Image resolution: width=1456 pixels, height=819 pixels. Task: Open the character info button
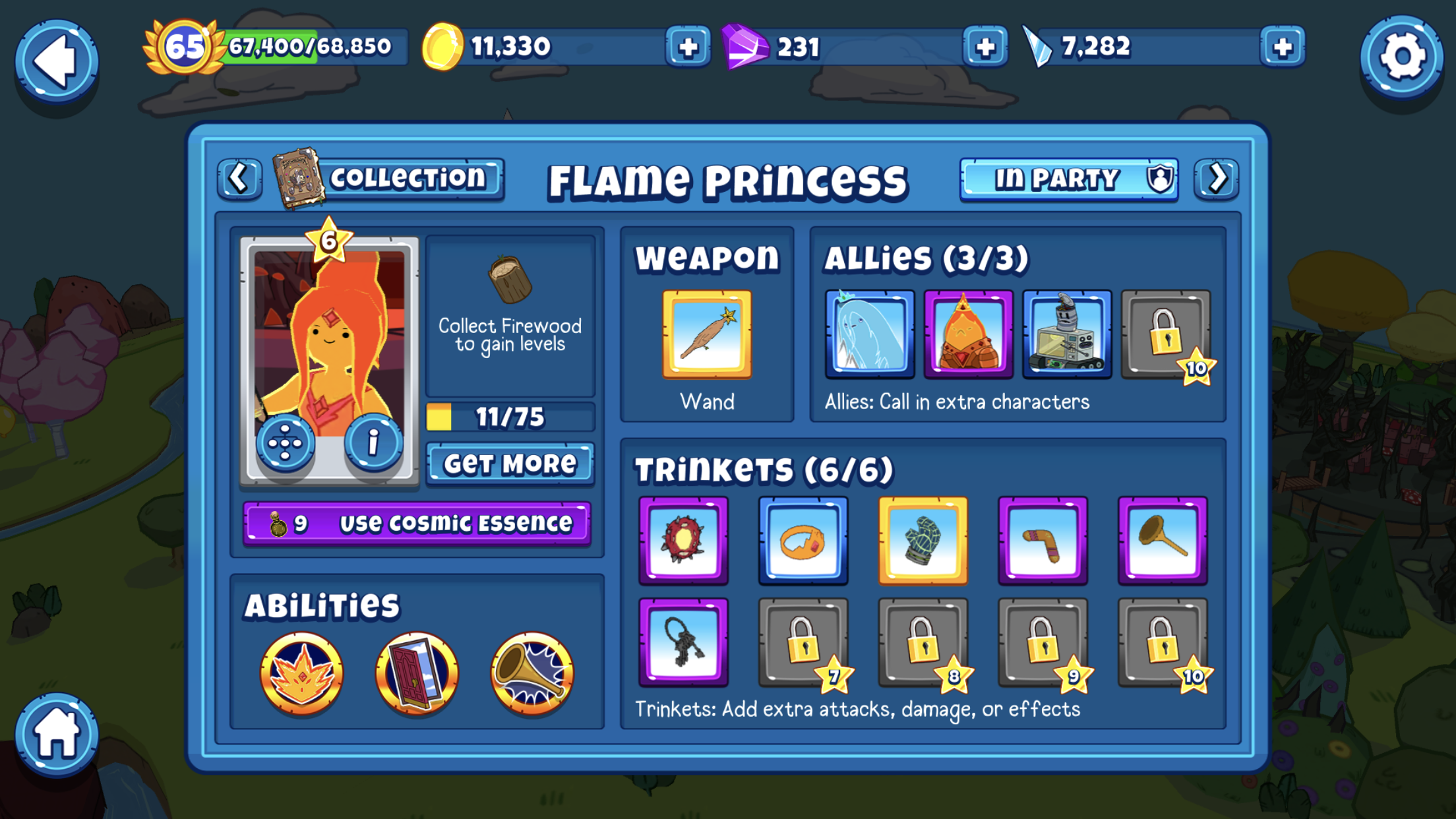coord(373,442)
